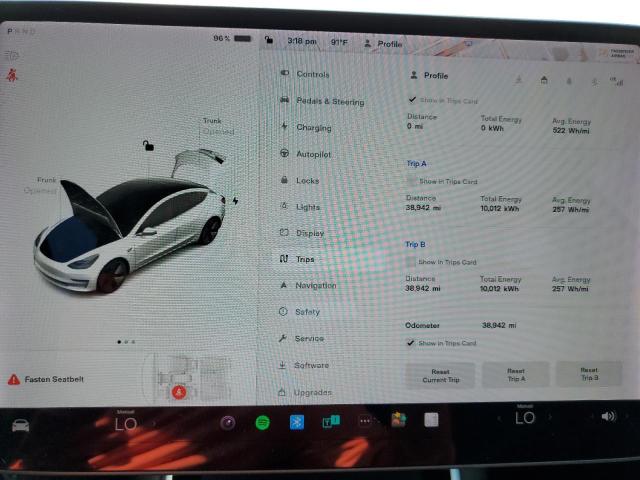Tap the 91°F outside temperature

pyautogui.click(x=339, y=42)
